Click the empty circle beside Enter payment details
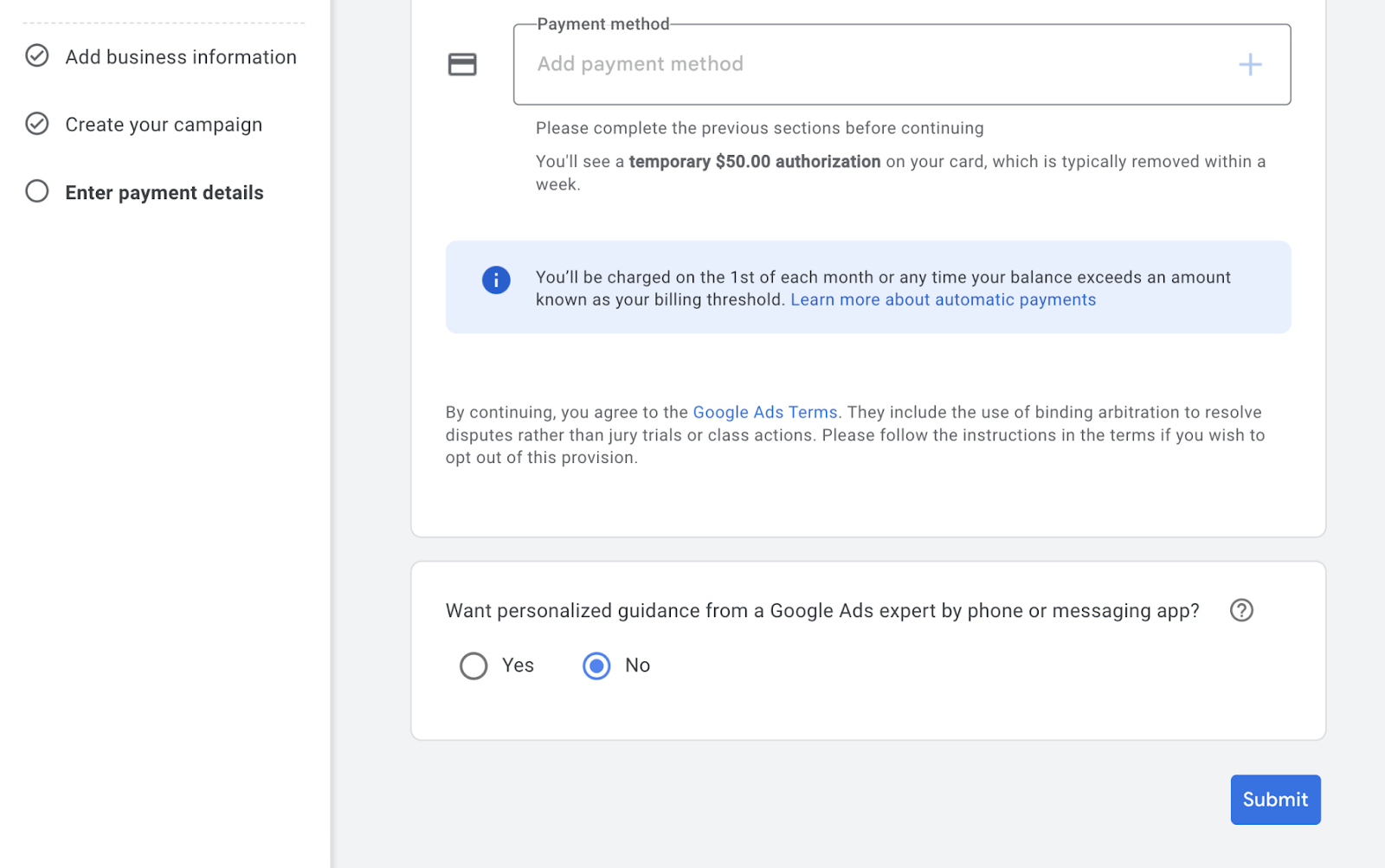 pos(36,191)
